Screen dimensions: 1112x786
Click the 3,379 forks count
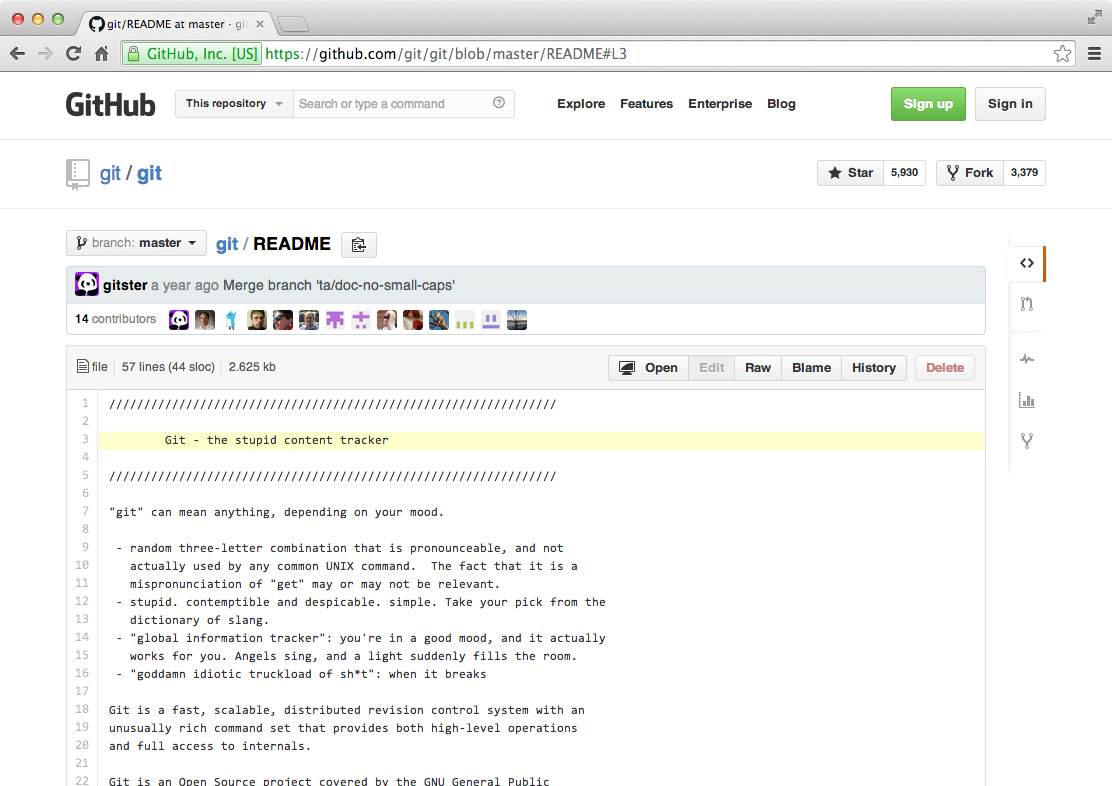coord(1024,172)
